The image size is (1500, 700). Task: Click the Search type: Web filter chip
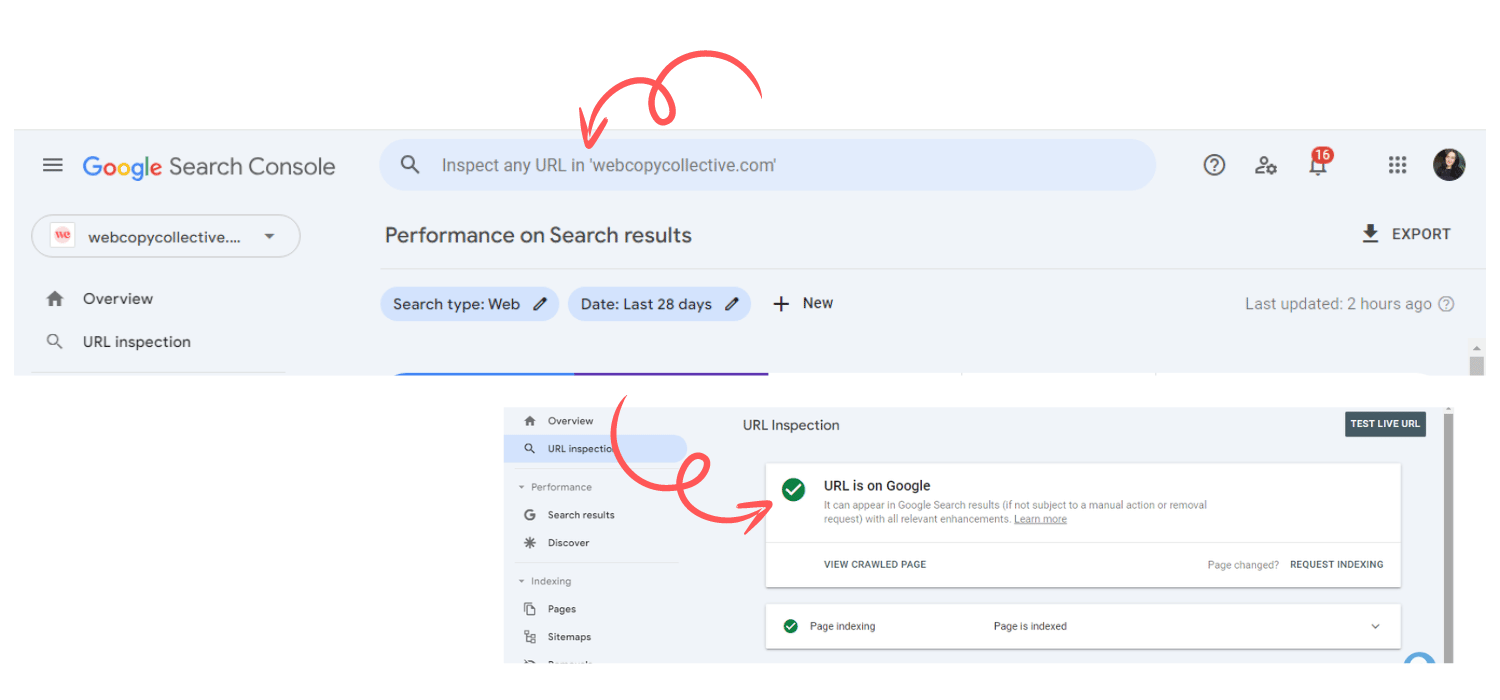click(469, 304)
